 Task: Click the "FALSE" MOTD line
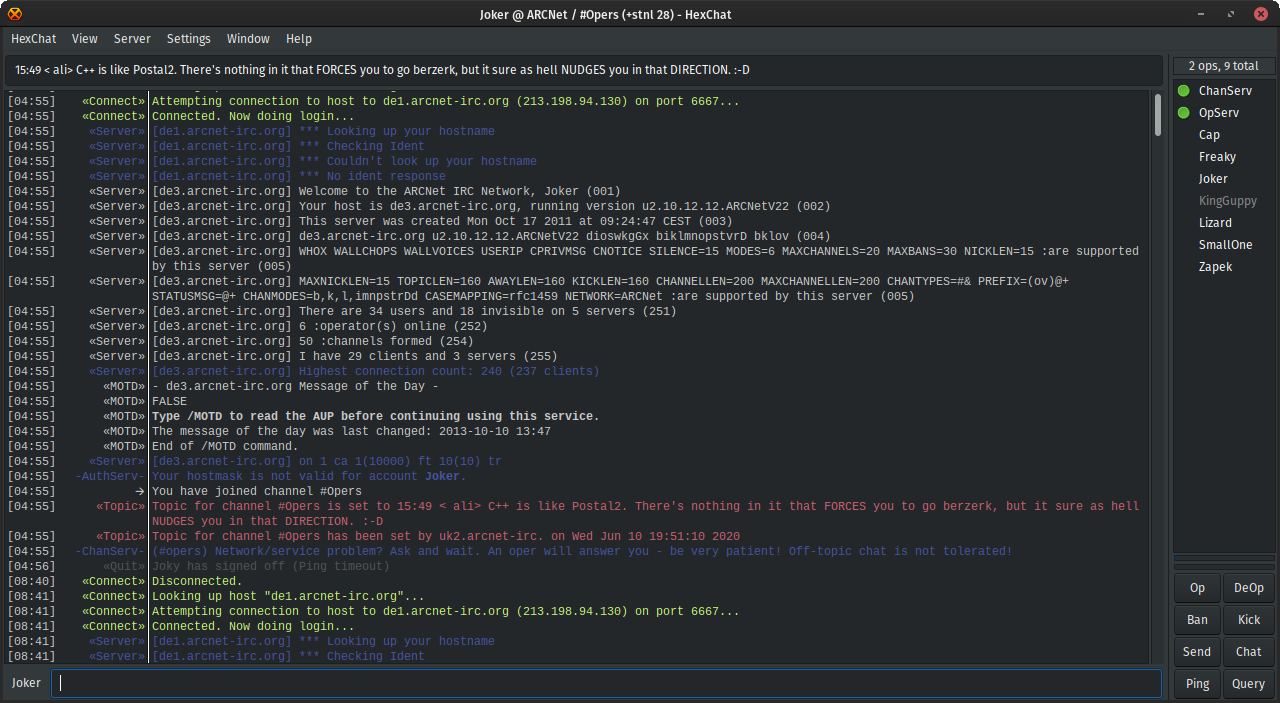pos(170,401)
